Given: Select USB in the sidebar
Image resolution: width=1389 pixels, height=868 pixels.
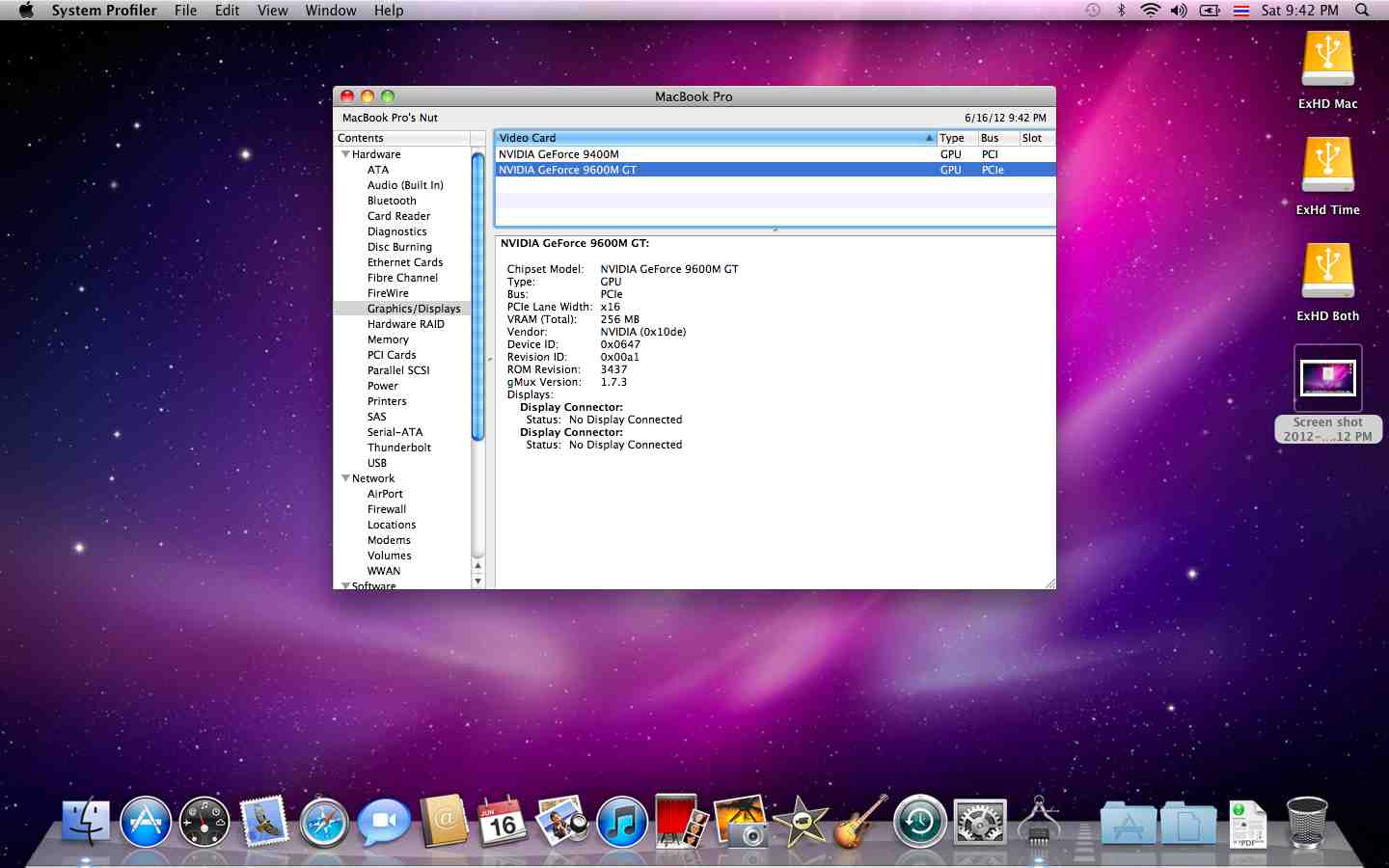Looking at the screenshot, I should 377,463.
